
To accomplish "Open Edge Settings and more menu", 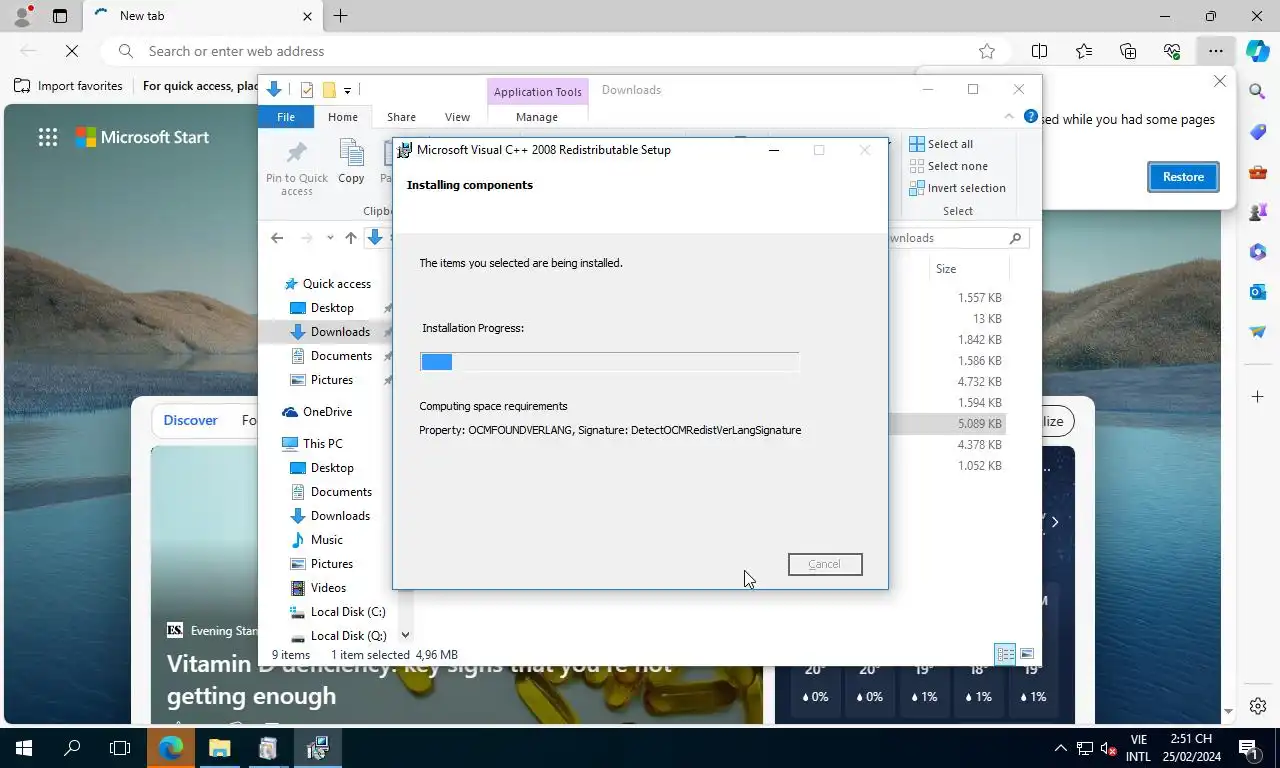I will click(x=1215, y=51).
